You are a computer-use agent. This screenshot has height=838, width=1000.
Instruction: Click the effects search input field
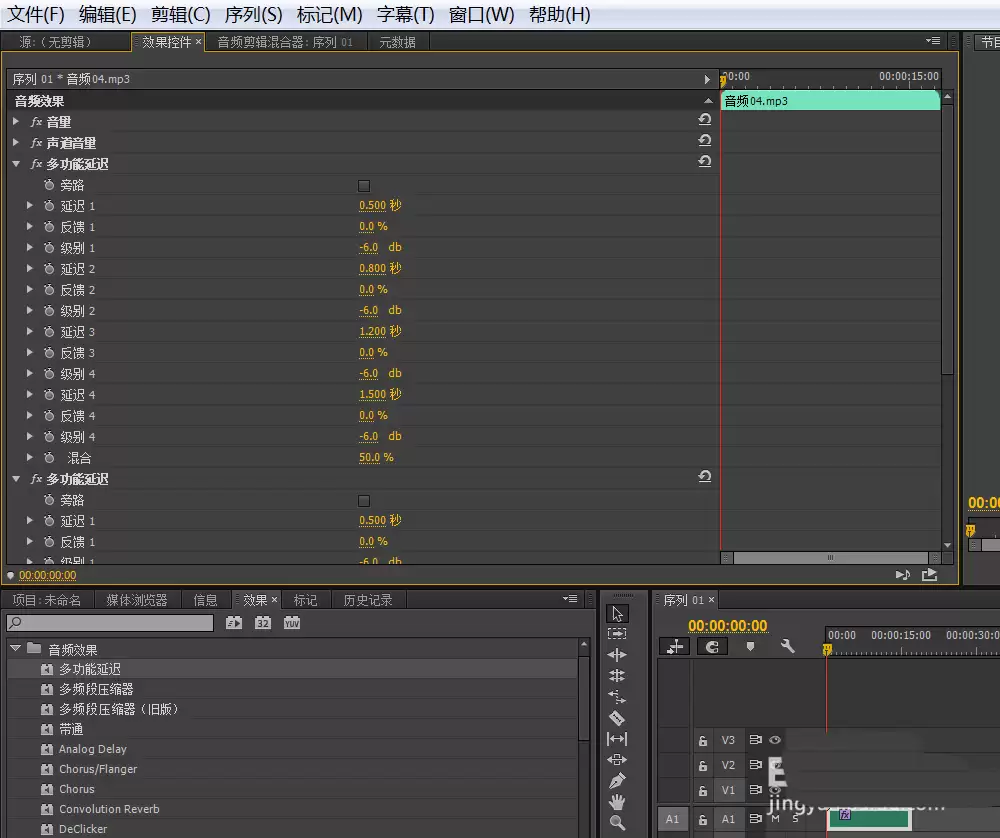coord(110,623)
